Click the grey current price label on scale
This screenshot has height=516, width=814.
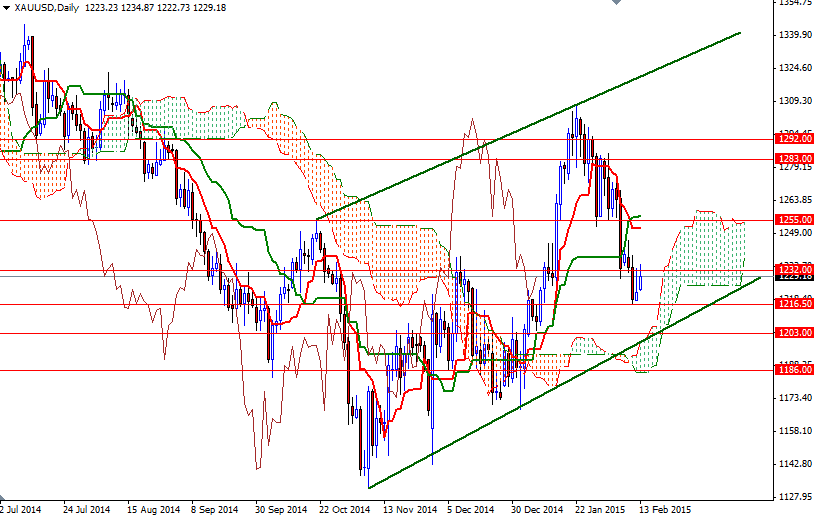pyautogui.click(x=794, y=277)
